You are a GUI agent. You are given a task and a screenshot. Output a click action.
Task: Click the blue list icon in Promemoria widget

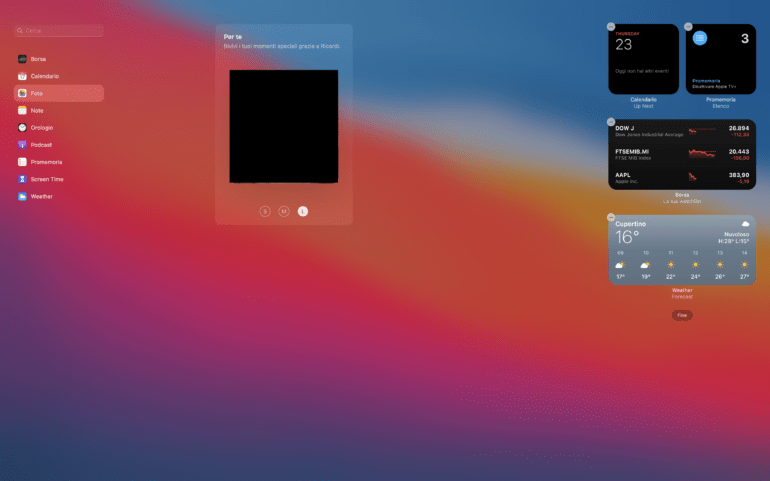point(700,38)
